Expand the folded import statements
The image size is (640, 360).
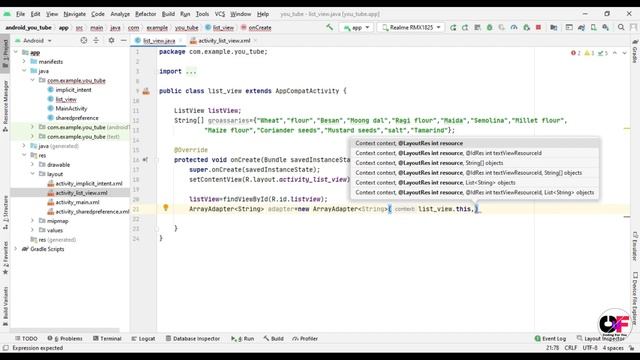click(x=191, y=71)
